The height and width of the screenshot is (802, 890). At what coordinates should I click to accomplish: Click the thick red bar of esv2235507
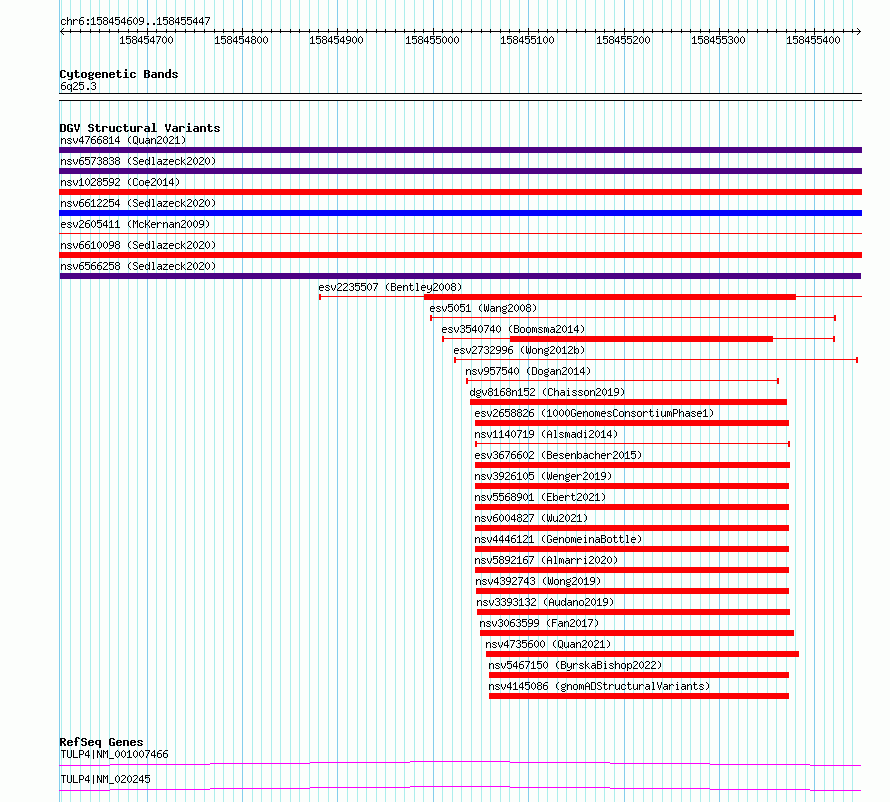610,297
